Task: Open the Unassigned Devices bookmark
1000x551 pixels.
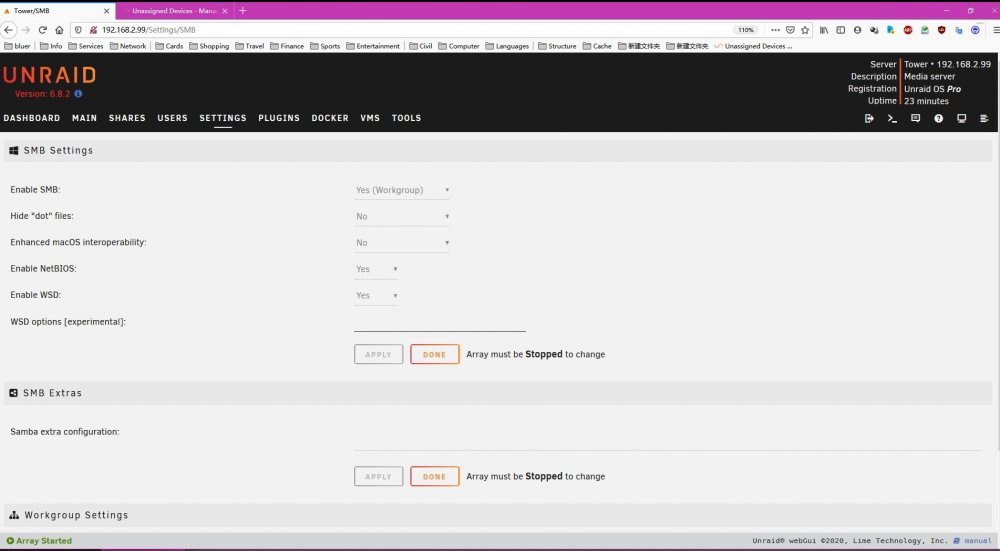Action: pos(753,46)
